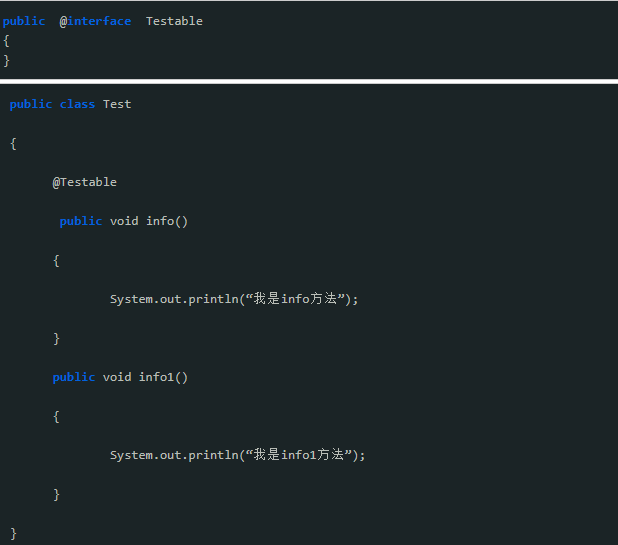Click the public keyword before void info()
Image resolution: width=618 pixels, height=545 pixels.
(x=80, y=221)
